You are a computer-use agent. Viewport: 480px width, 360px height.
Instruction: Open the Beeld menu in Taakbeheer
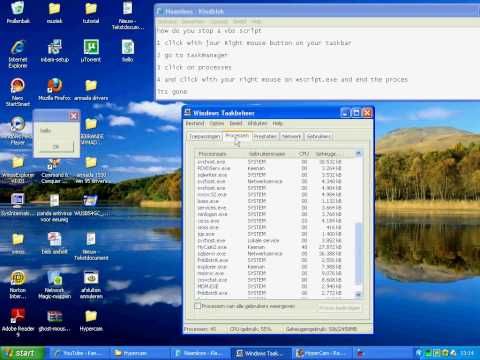(236, 123)
